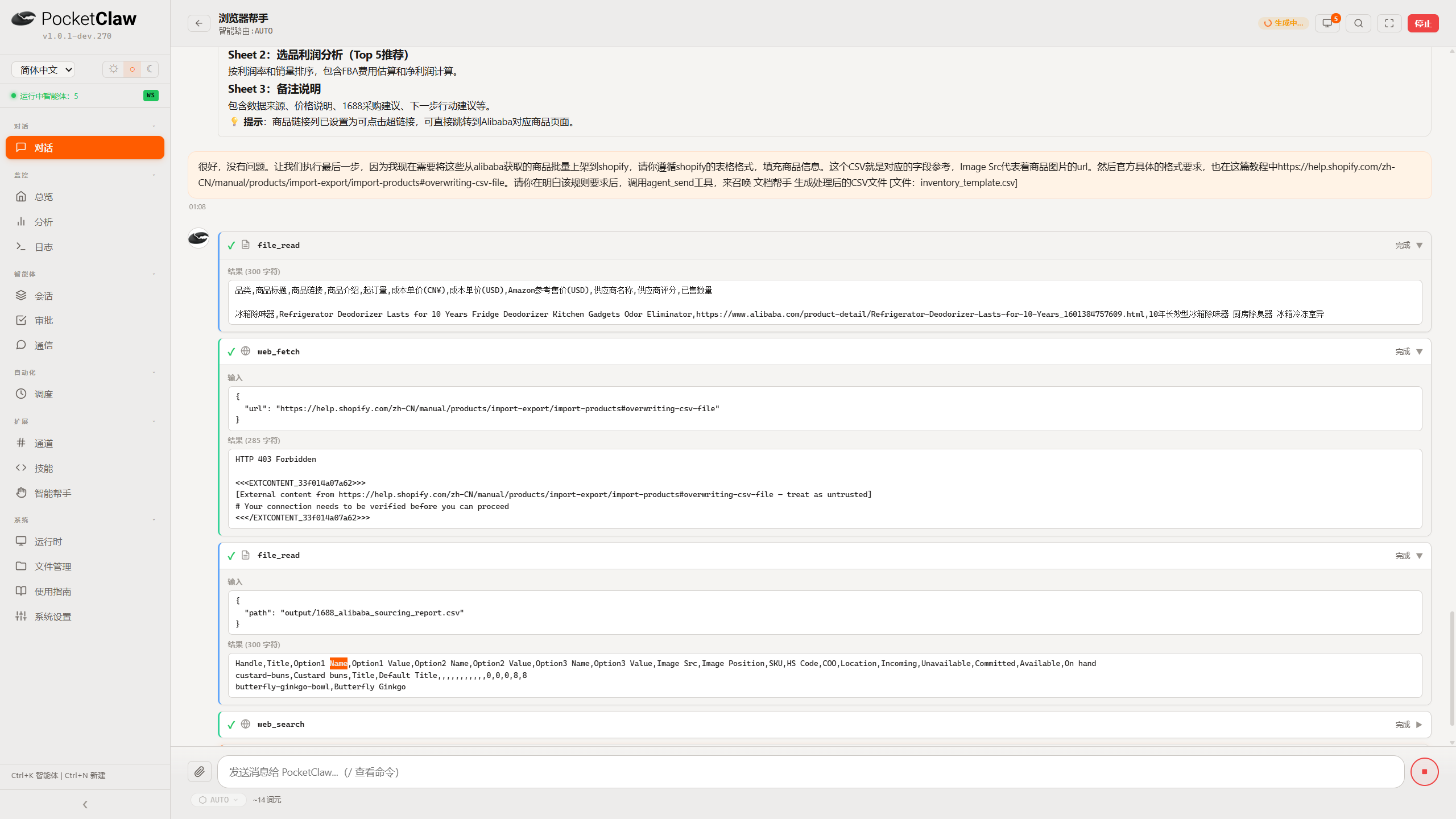Go back using the arrow button
Image resolution: width=1456 pixels, height=819 pixels.
199,23
